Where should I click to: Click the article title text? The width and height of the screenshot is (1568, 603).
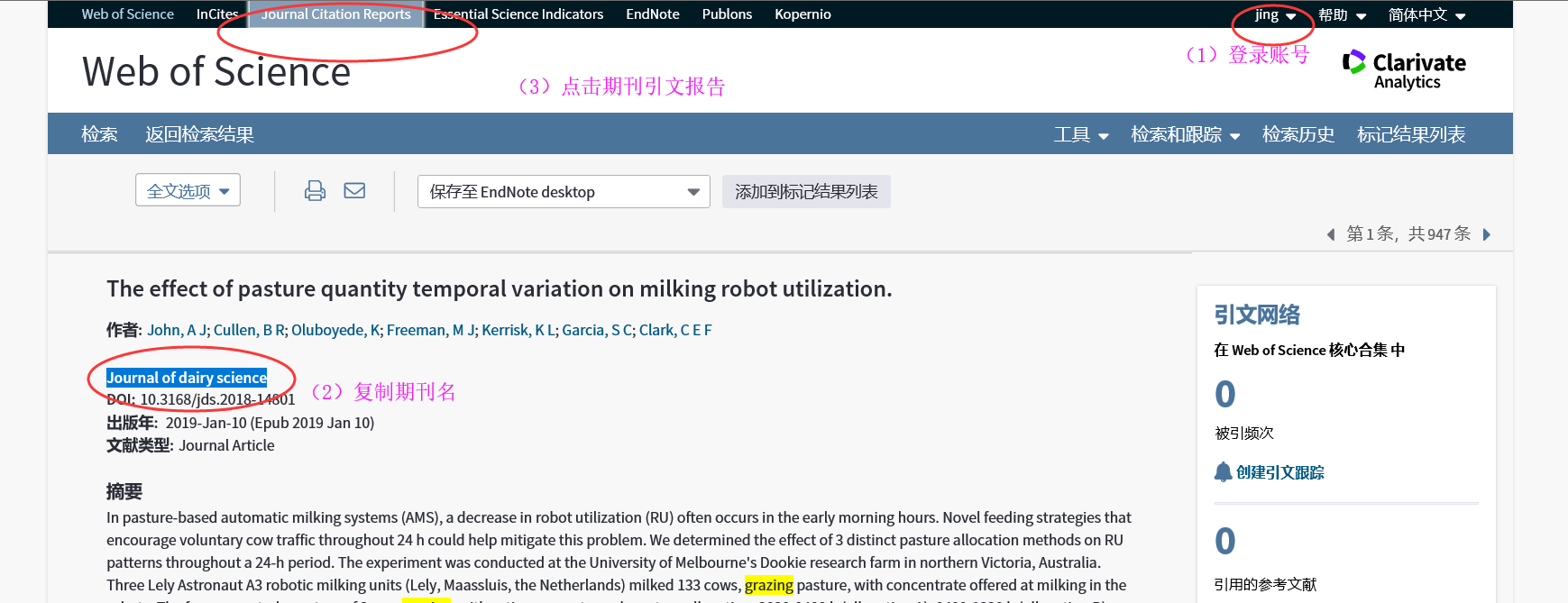point(499,288)
